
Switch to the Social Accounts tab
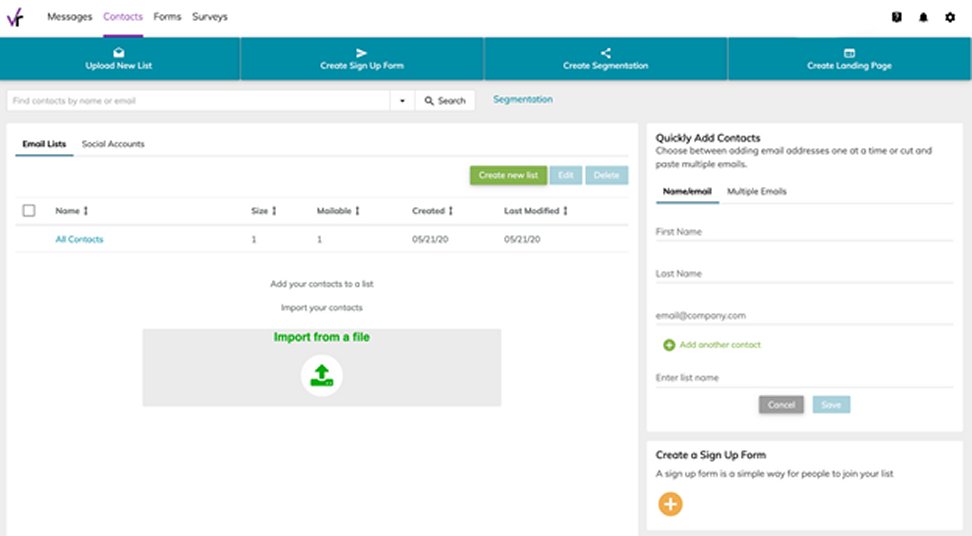click(113, 144)
